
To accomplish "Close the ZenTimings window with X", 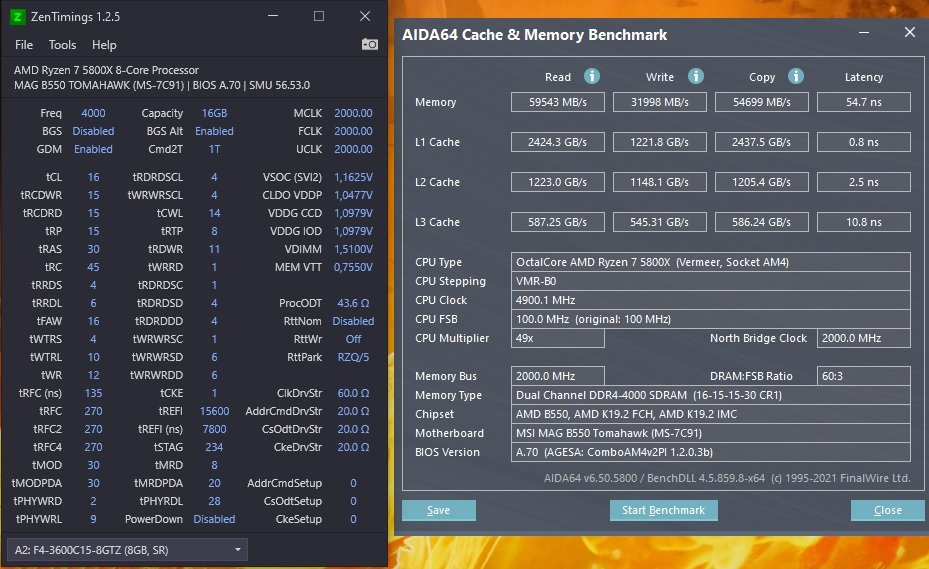I will [365, 16].
